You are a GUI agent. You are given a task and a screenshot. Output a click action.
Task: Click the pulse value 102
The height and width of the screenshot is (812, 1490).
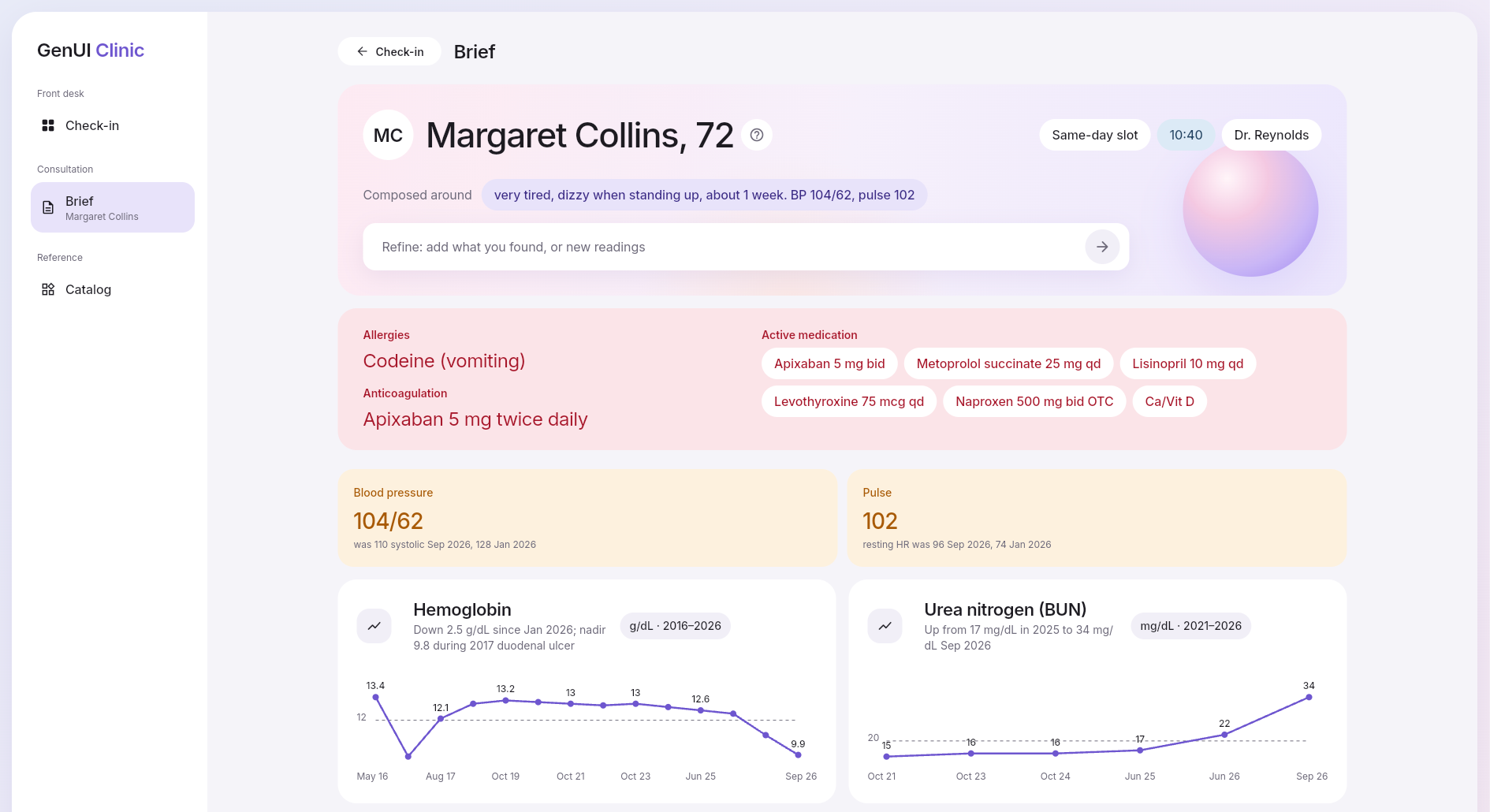pyautogui.click(x=880, y=521)
